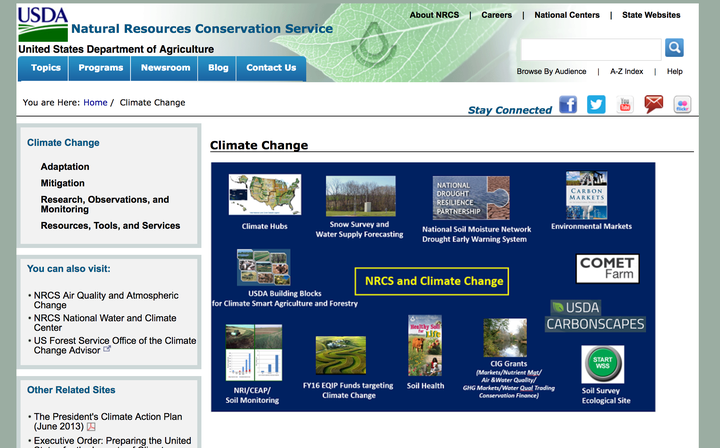
Task: Open the Healthy Soil for Life poster
Action: (x=425, y=346)
